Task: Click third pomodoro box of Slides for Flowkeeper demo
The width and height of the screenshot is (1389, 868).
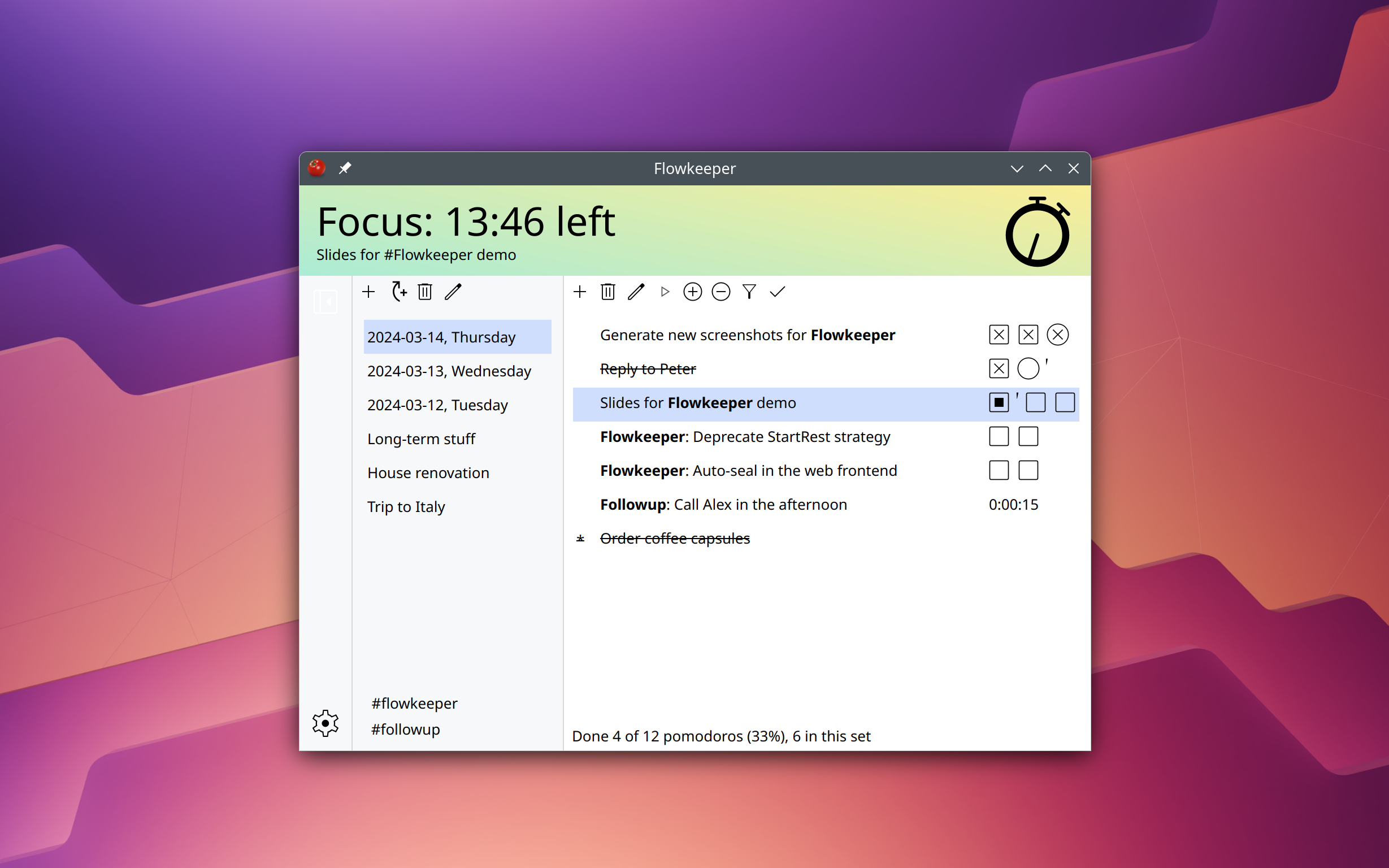Action: (1065, 402)
